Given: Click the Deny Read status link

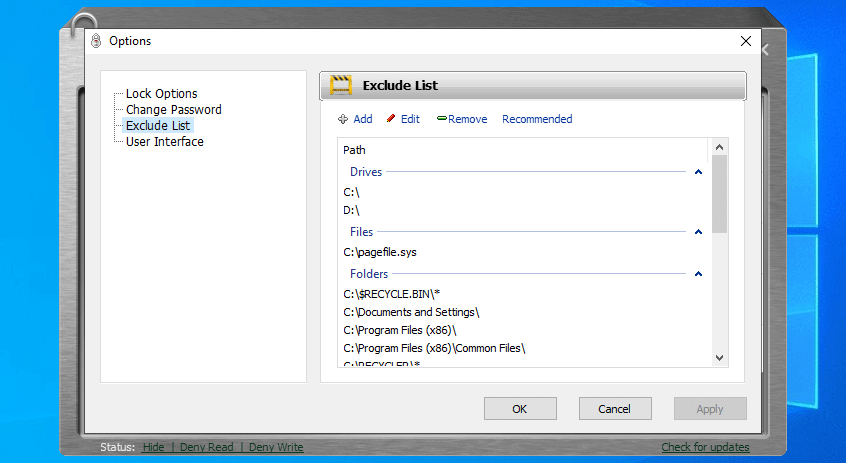Looking at the screenshot, I should (206, 447).
